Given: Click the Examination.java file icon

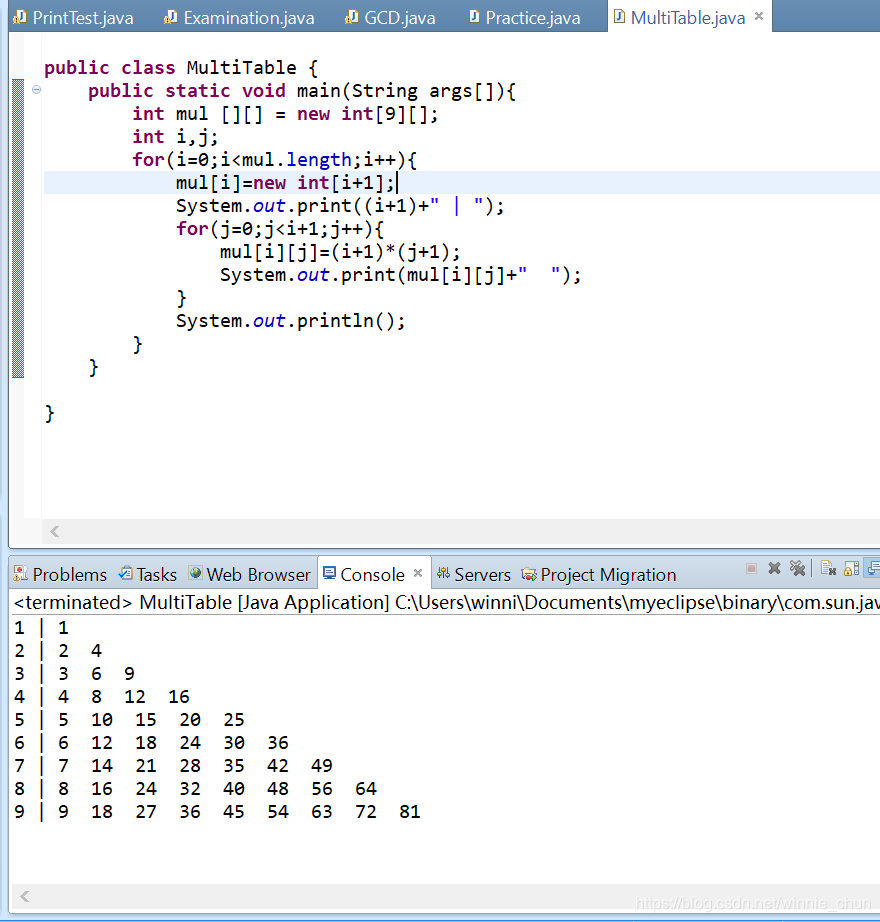Looking at the screenshot, I should [x=170, y=17].
